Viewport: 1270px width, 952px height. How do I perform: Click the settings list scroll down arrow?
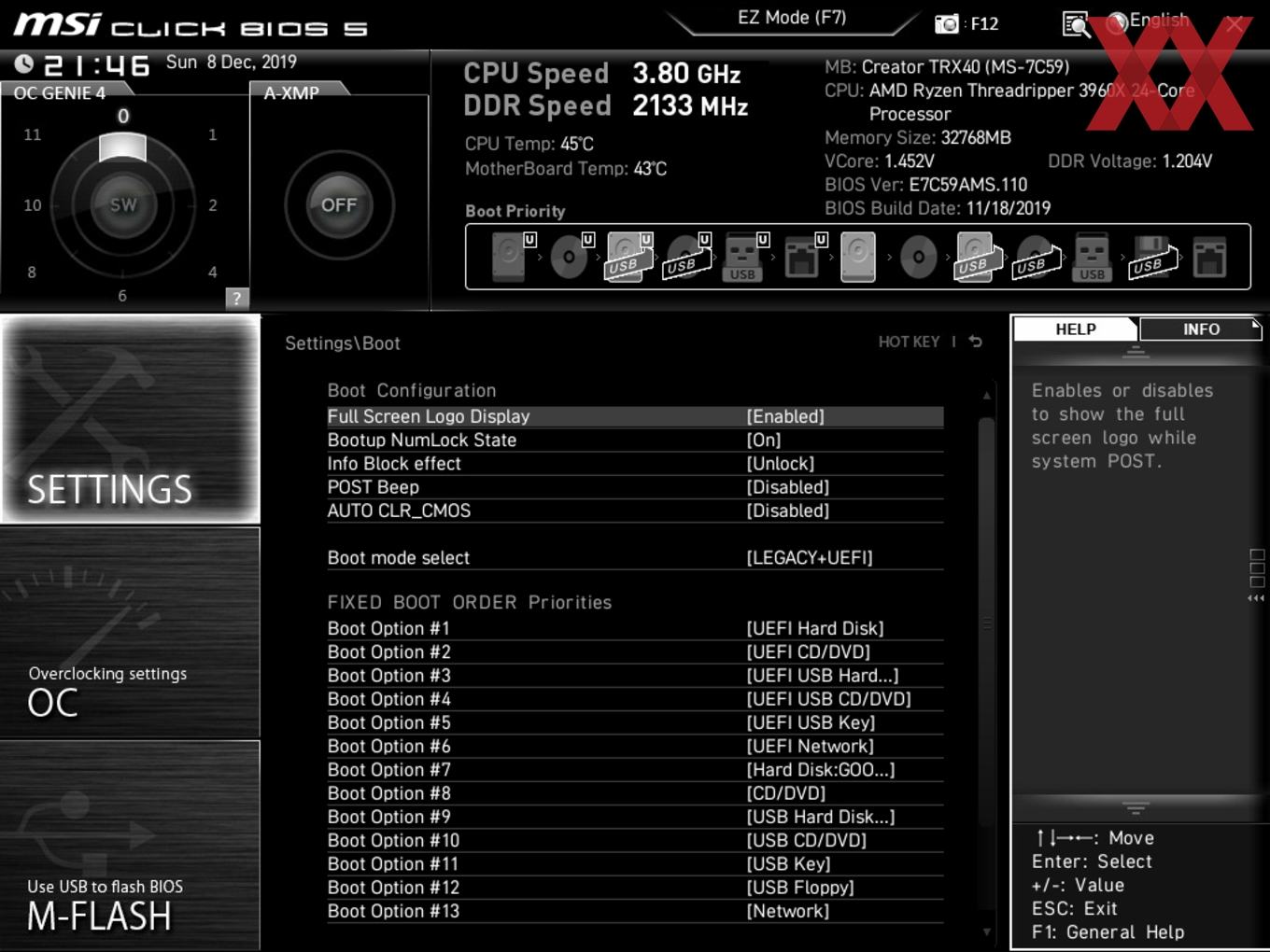[x=986, y=931]
